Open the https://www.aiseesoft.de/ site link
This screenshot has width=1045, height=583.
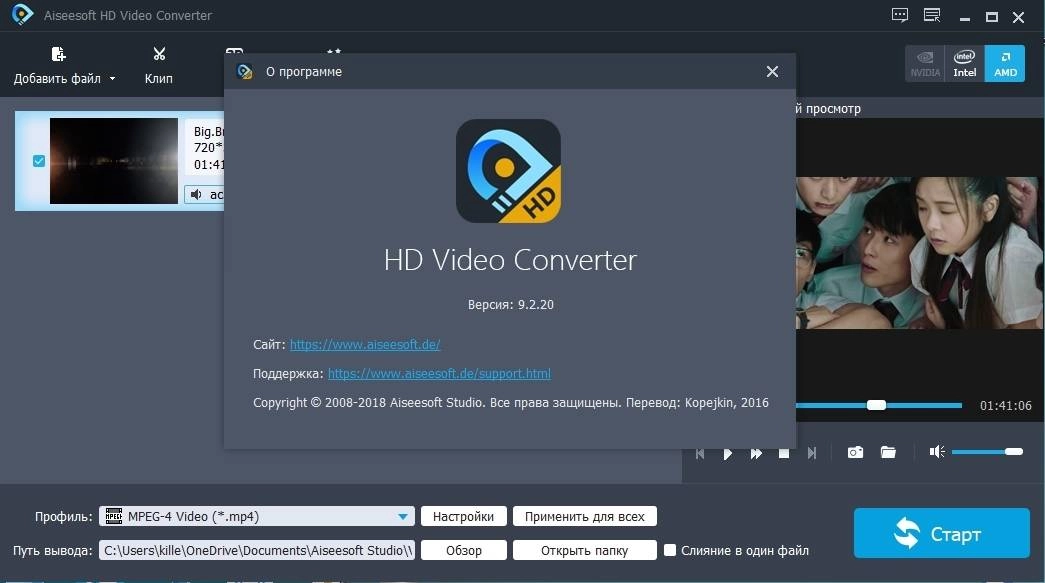click(365, 344)
